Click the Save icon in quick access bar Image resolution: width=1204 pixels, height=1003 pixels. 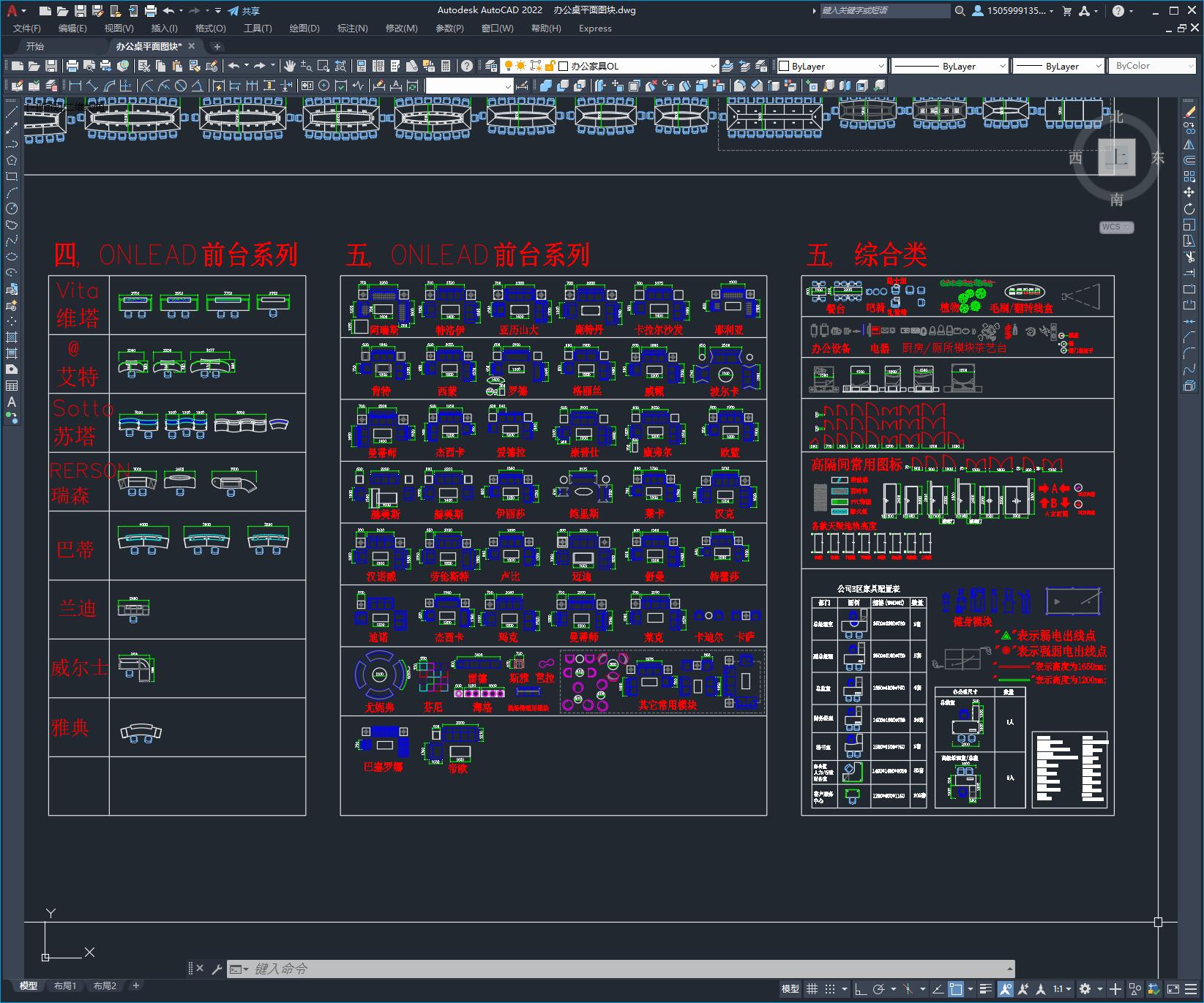tap(81, 11)
